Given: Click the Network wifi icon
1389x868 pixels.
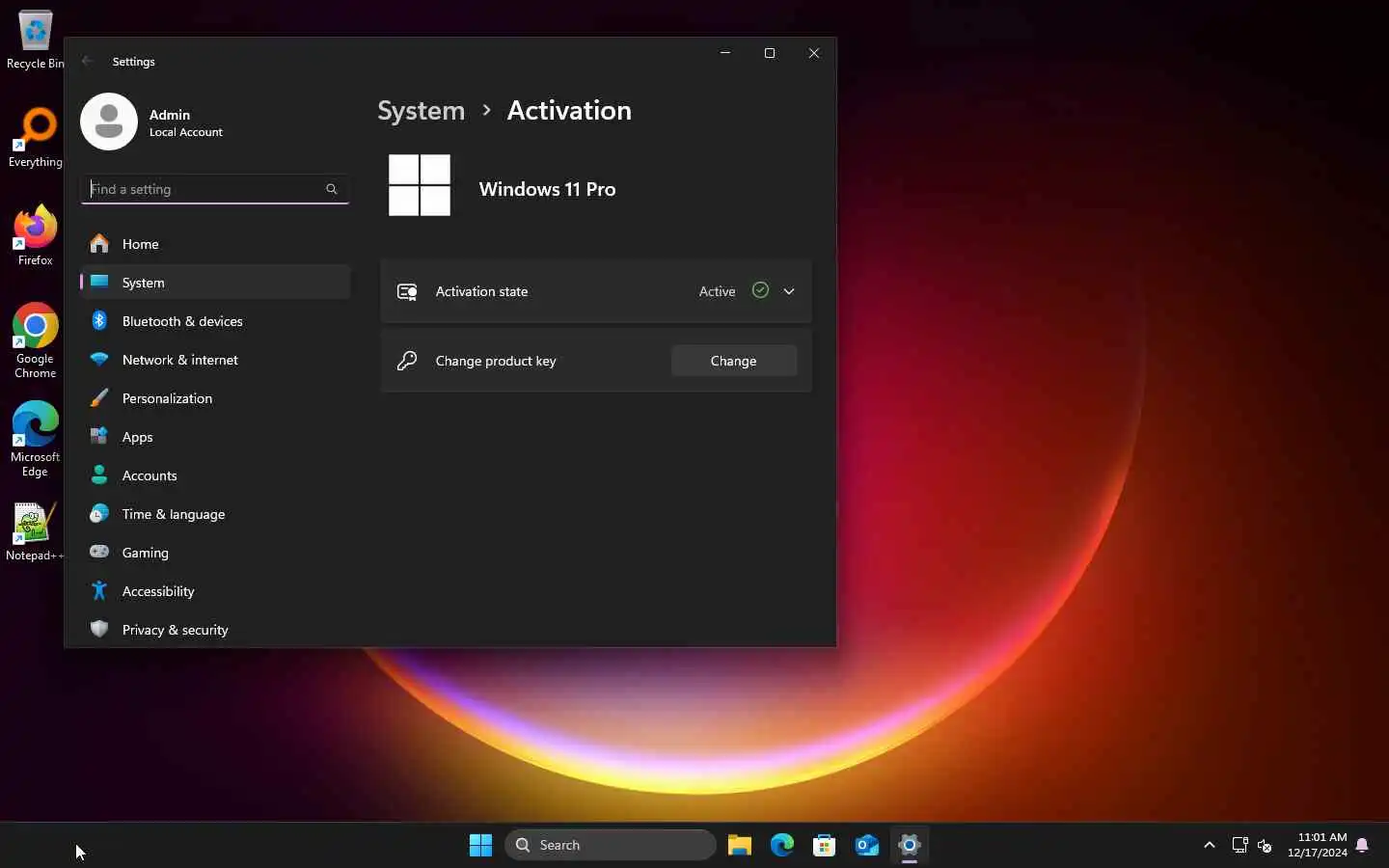Looking at the screenshot, I should click(x=99, y=359).
